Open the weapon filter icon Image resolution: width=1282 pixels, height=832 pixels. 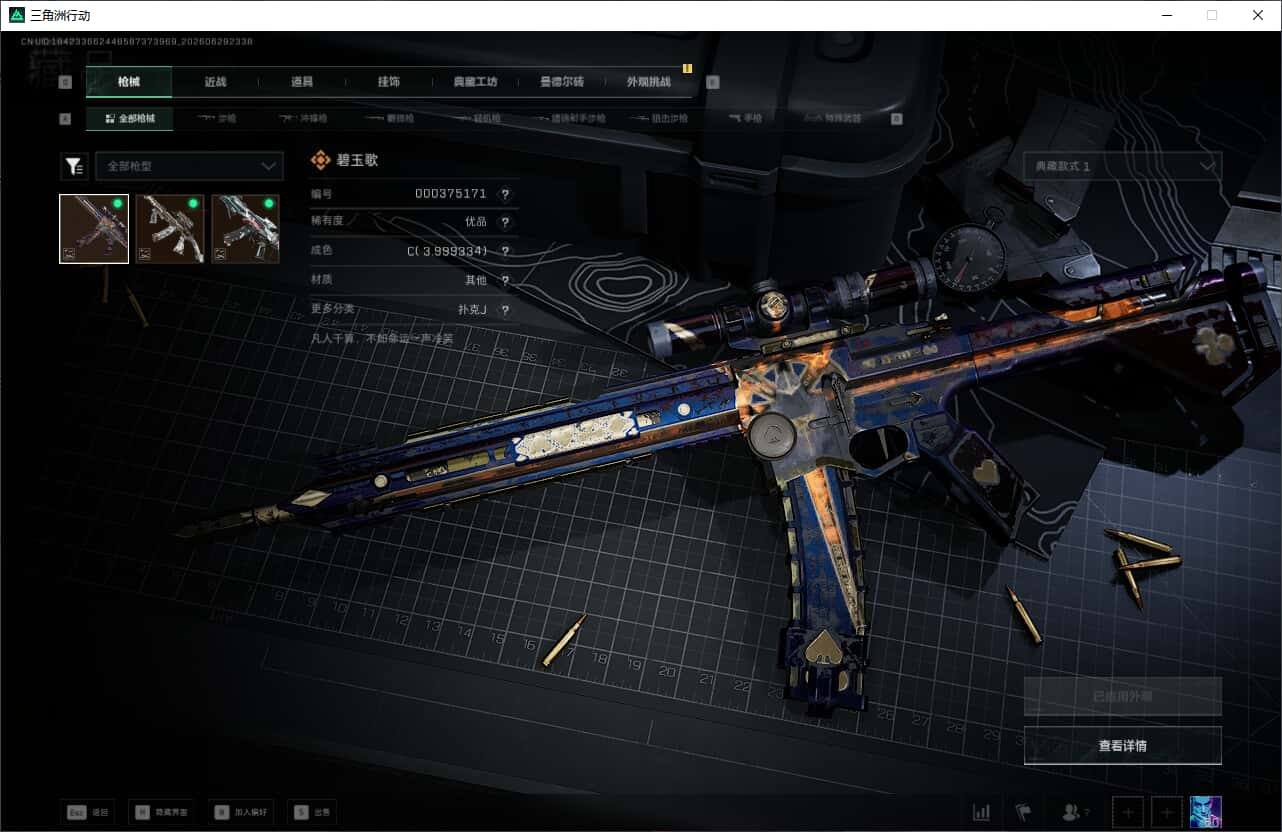(x=74, y=166)
